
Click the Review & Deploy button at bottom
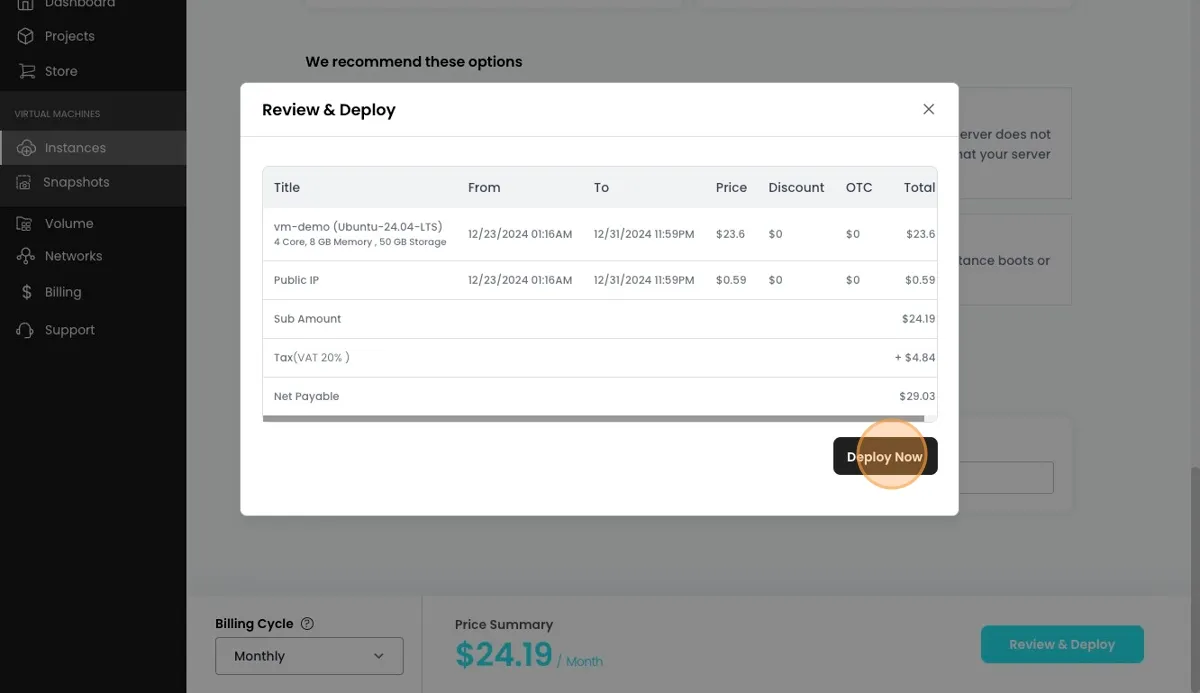click(x=1062, y=644)
